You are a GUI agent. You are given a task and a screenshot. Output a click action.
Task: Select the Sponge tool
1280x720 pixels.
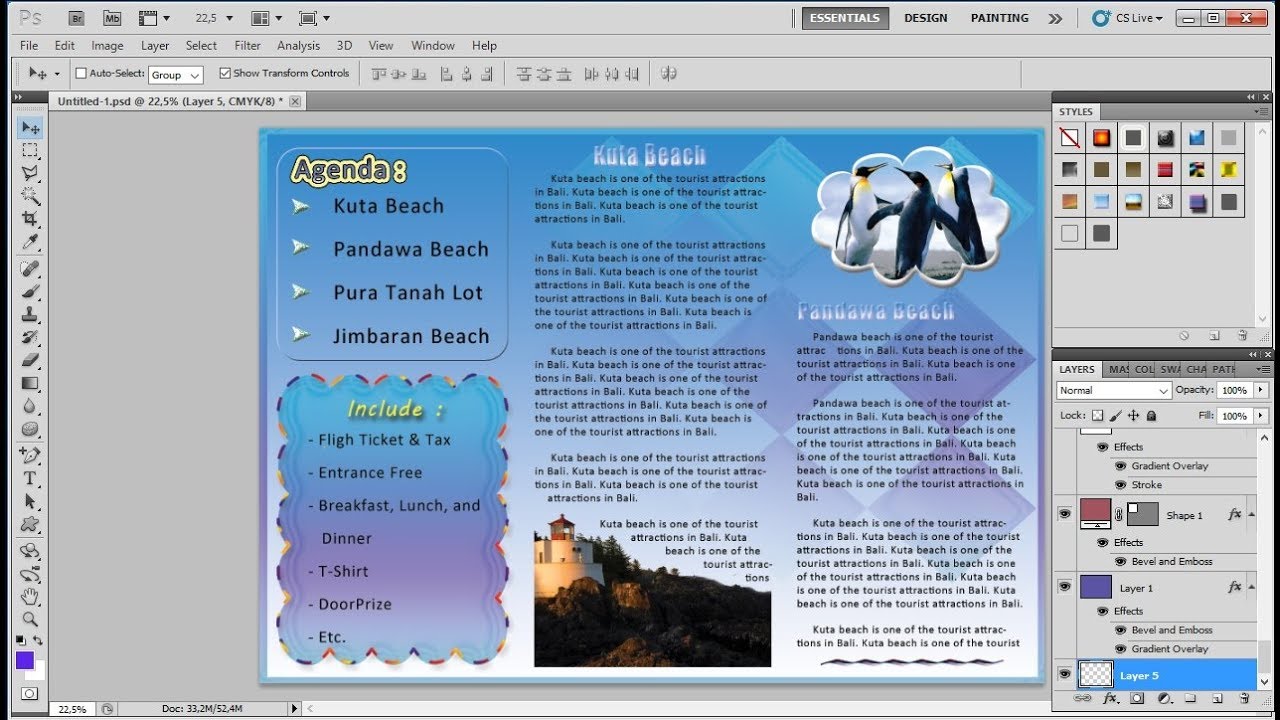(x=30, y=430)
